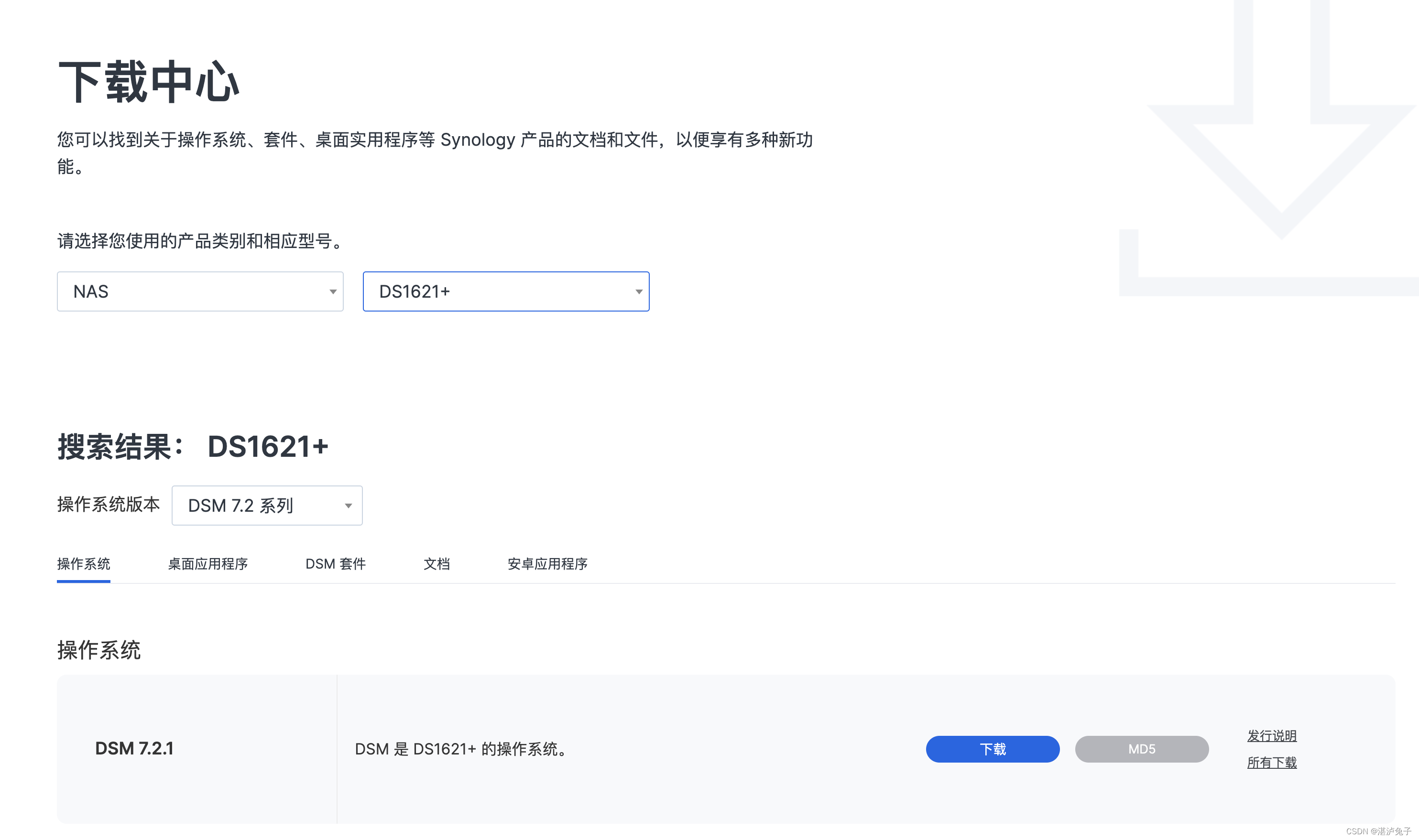This screenshot has height=840, width=1419.
Task: Click the DSM 是 DS1621+ 的操作系统 description
Action: [x=461, y=749]
